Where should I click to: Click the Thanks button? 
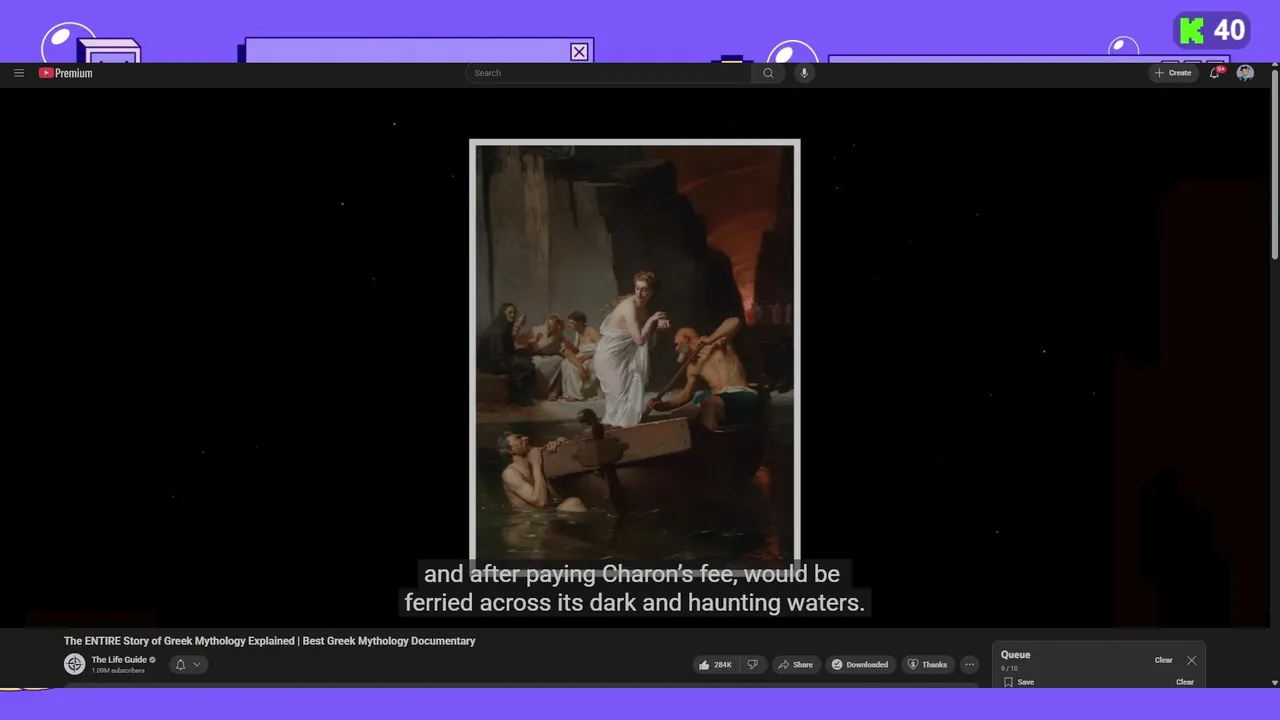[x=927, y=664]
